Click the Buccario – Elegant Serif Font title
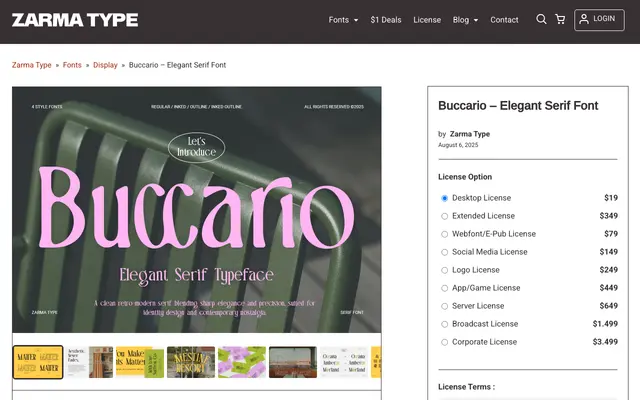The width and height of the screenshot is (640, 400). [518, 106]
